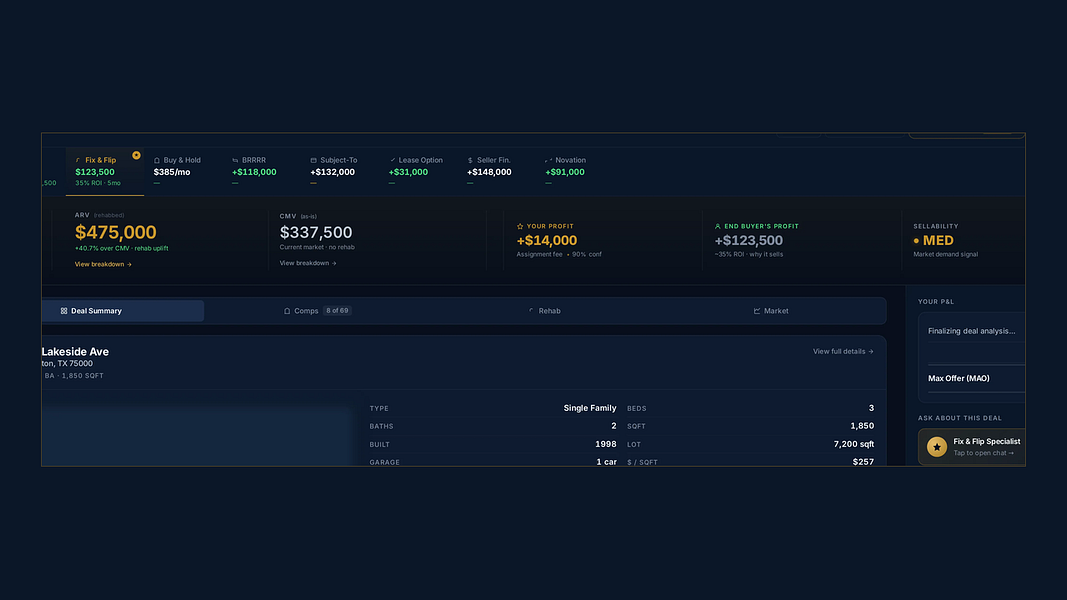Open ARV View breakdown link

coord(103,264)
